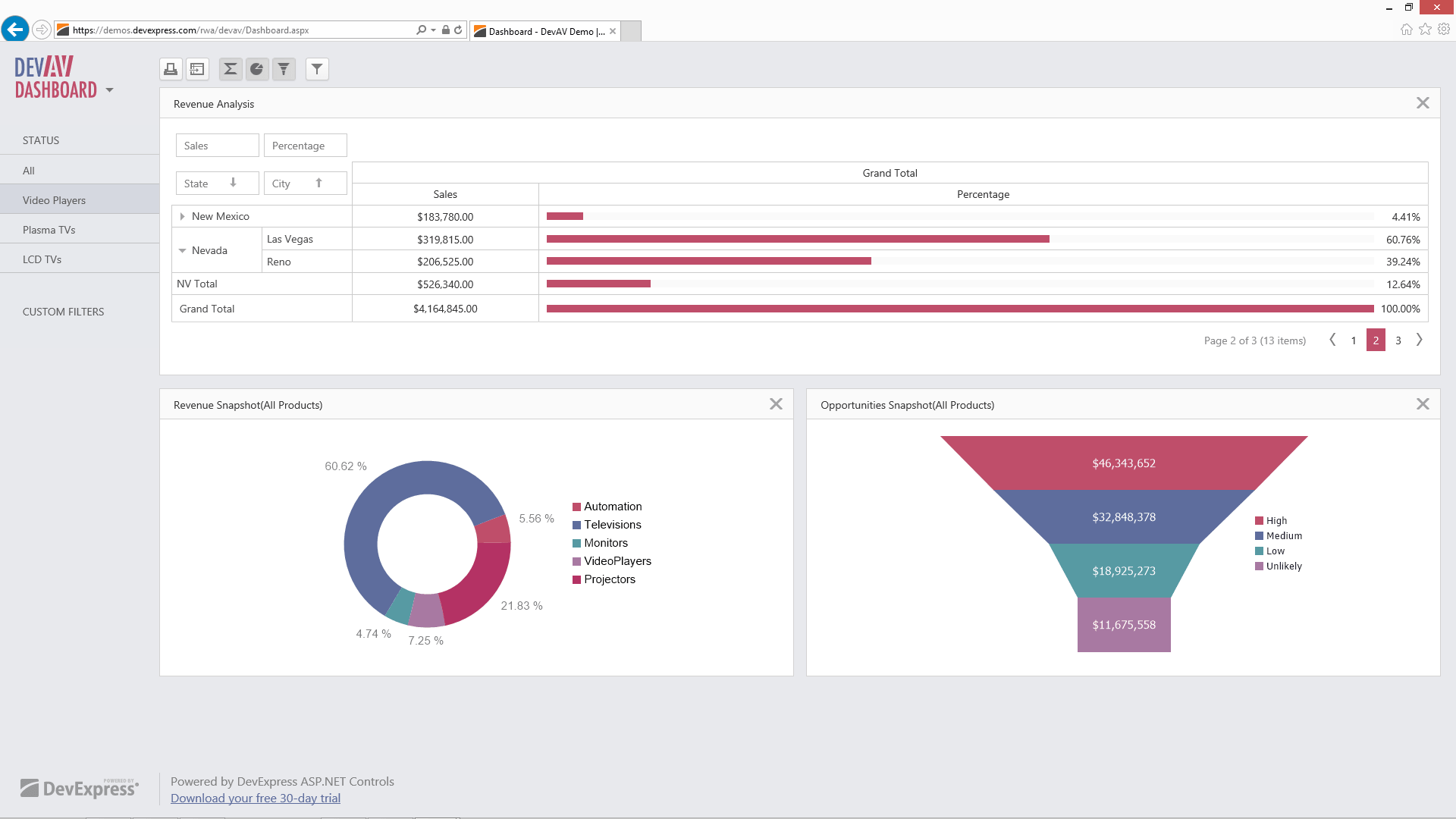Click the 60.76% percentage bar value
The height and width of the screenshot is (819, 1456).
1403,240
